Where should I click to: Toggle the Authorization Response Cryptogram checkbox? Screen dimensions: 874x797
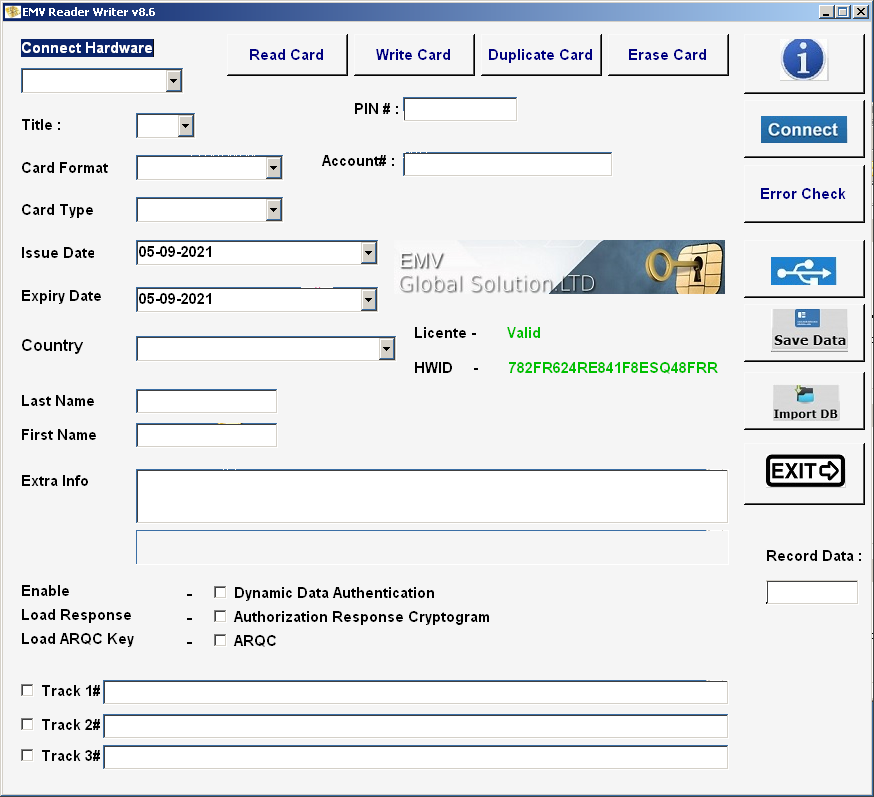[221, 617]
